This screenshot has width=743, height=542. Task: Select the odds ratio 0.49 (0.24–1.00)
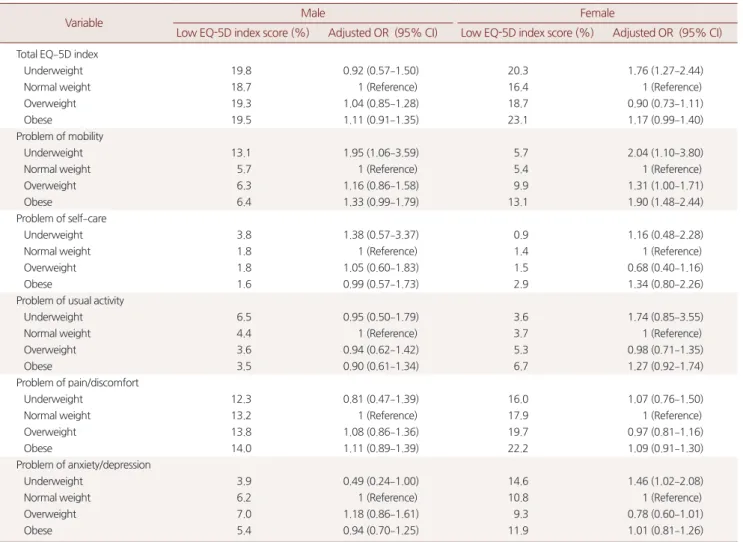[x=381, y=481]
